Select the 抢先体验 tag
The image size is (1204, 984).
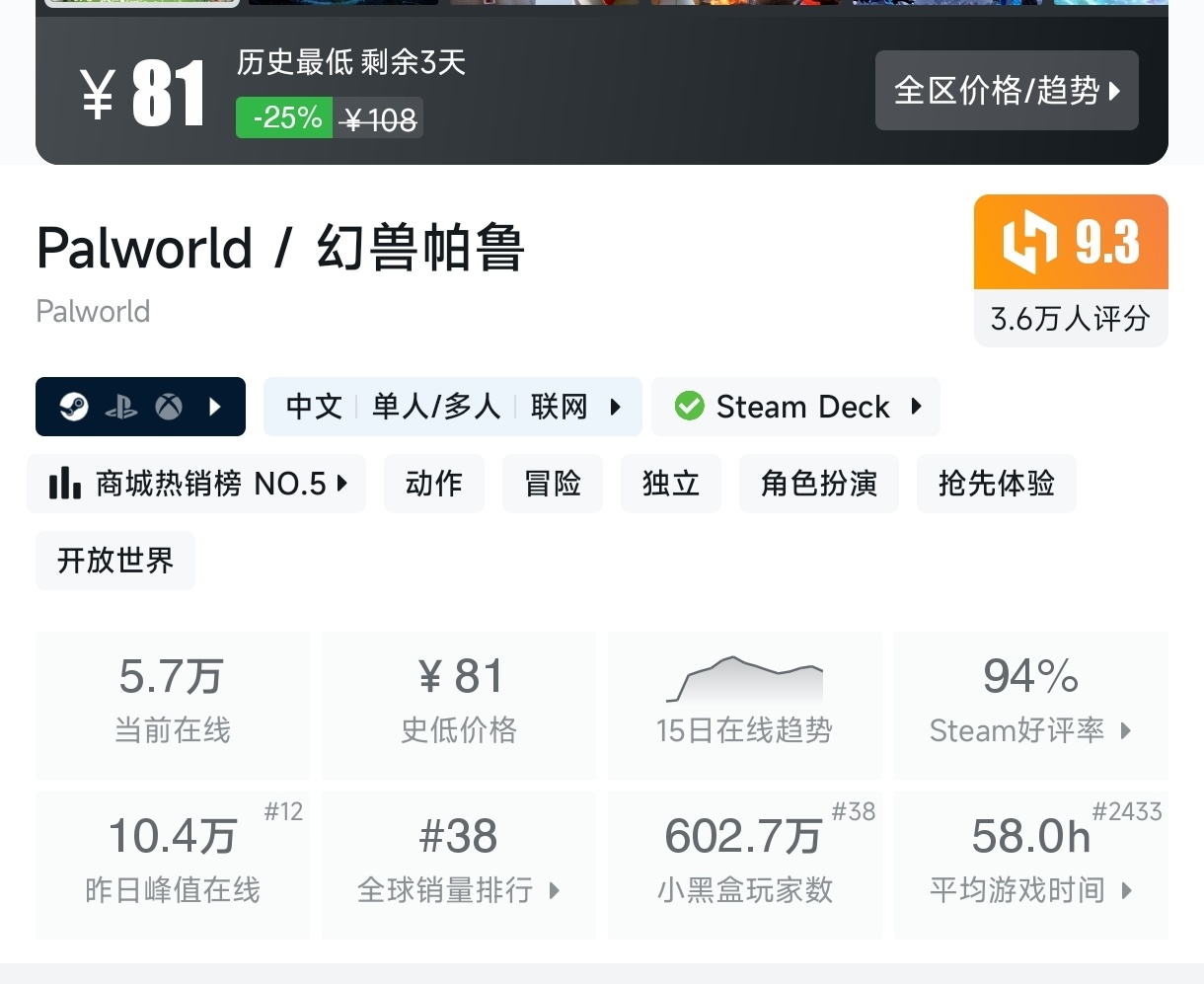997,484
